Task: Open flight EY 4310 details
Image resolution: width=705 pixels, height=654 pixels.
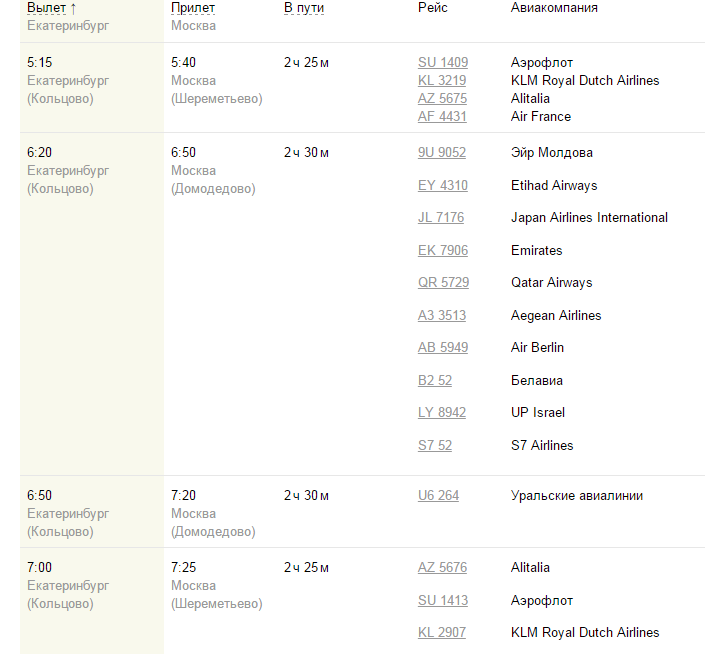Action: [x=442, y=186]
